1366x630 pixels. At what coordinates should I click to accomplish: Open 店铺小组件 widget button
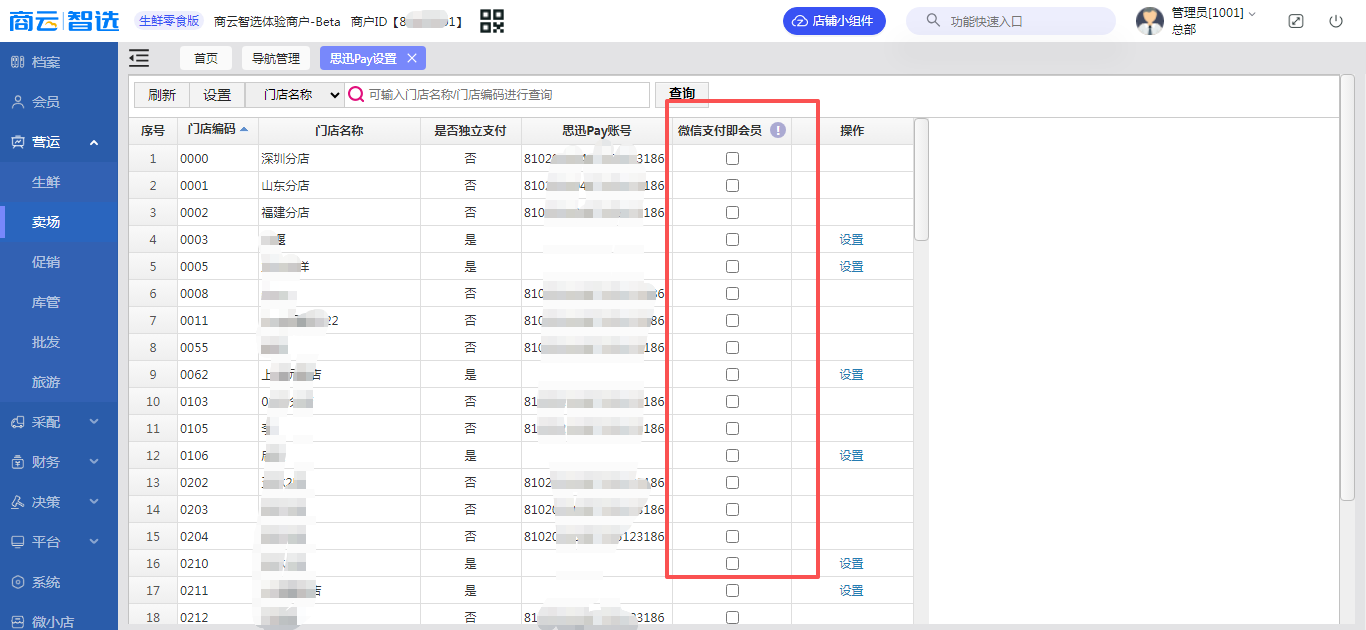tap(834, 21)
